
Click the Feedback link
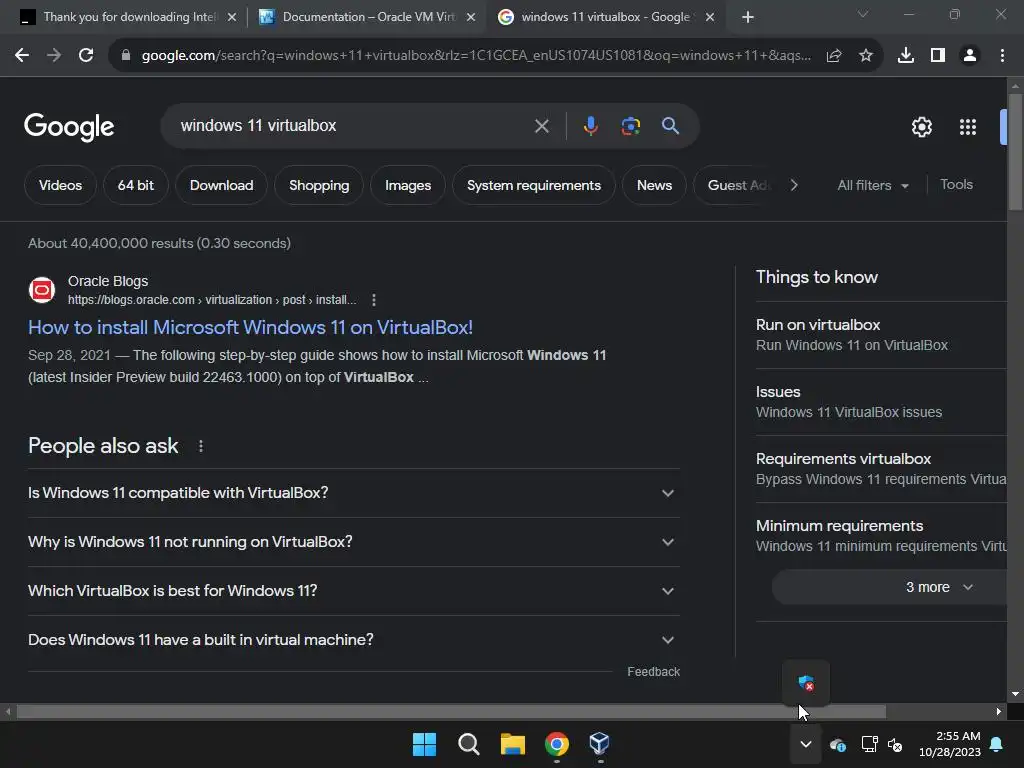pyautogui.click(x=653, y=671)
